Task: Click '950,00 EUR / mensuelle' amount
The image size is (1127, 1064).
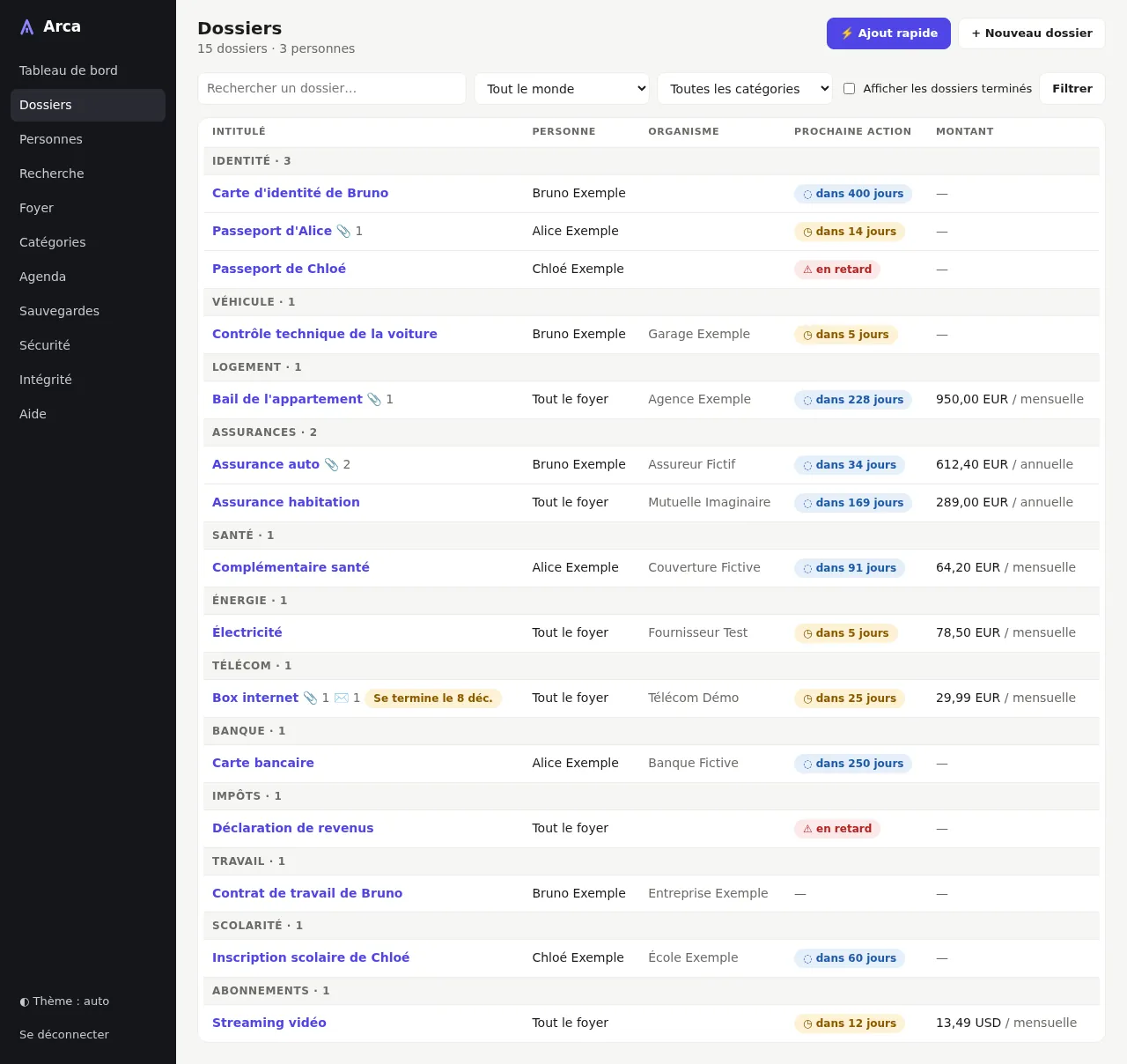Action: 1010,399
